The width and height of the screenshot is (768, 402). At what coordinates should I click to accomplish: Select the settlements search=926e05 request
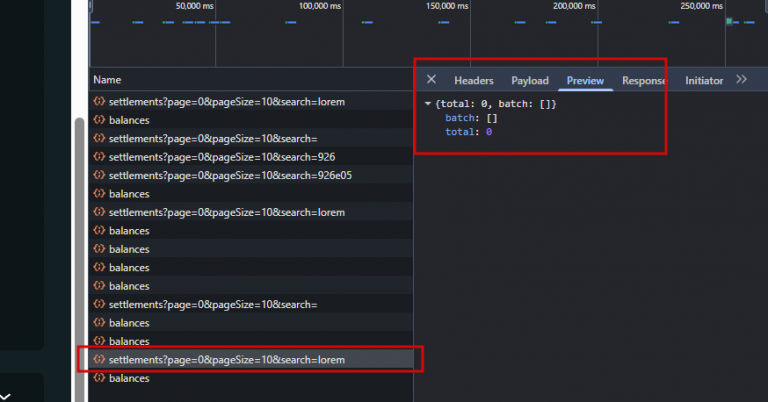tap(251, 175)
